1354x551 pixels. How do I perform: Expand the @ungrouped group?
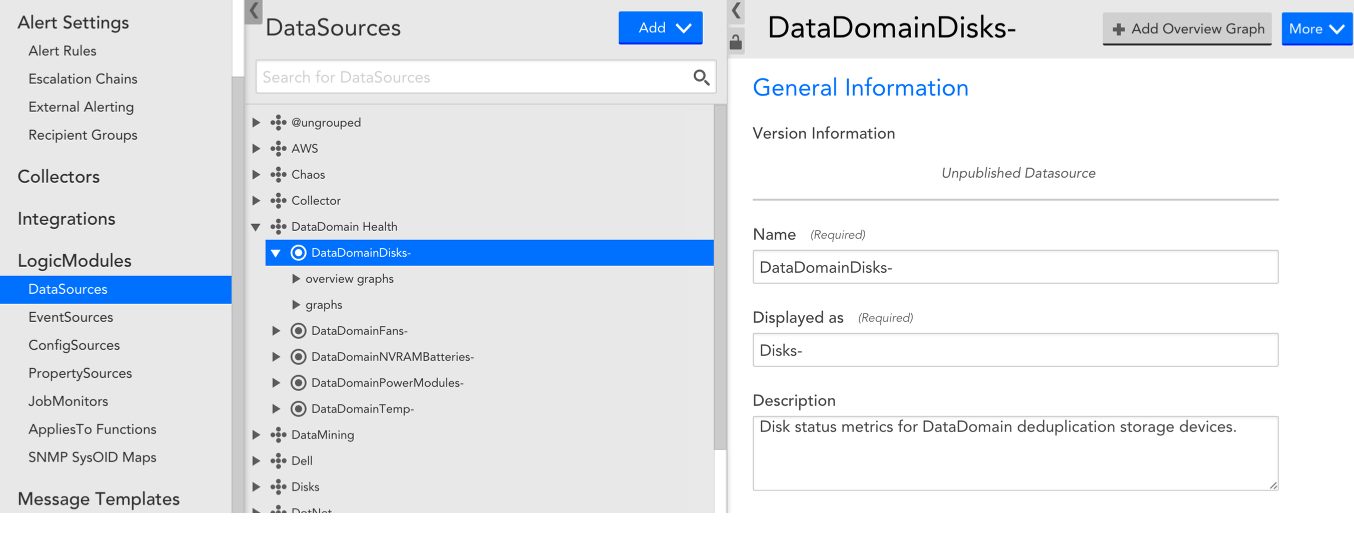click(256, 122)
